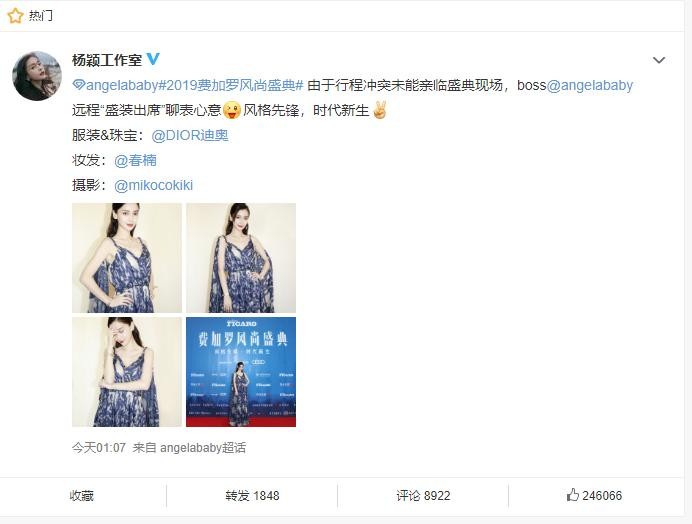
Task: Open the 收藏 favorite action
Action: [x=82, y=496]
